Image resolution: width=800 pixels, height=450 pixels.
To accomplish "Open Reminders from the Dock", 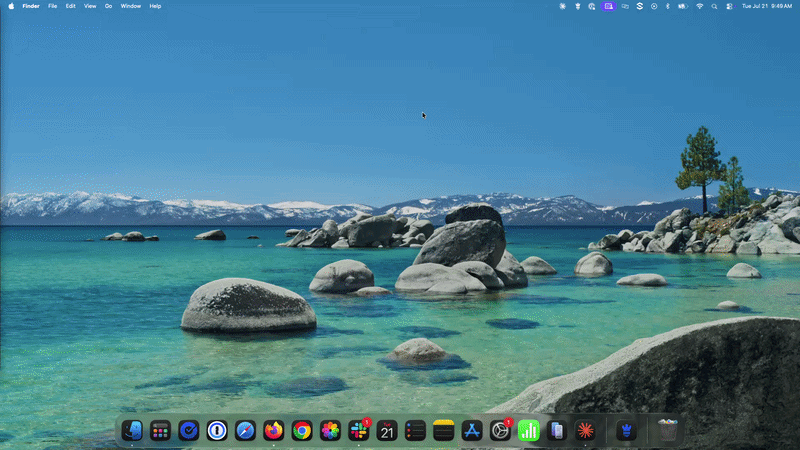I will (415, 431).
